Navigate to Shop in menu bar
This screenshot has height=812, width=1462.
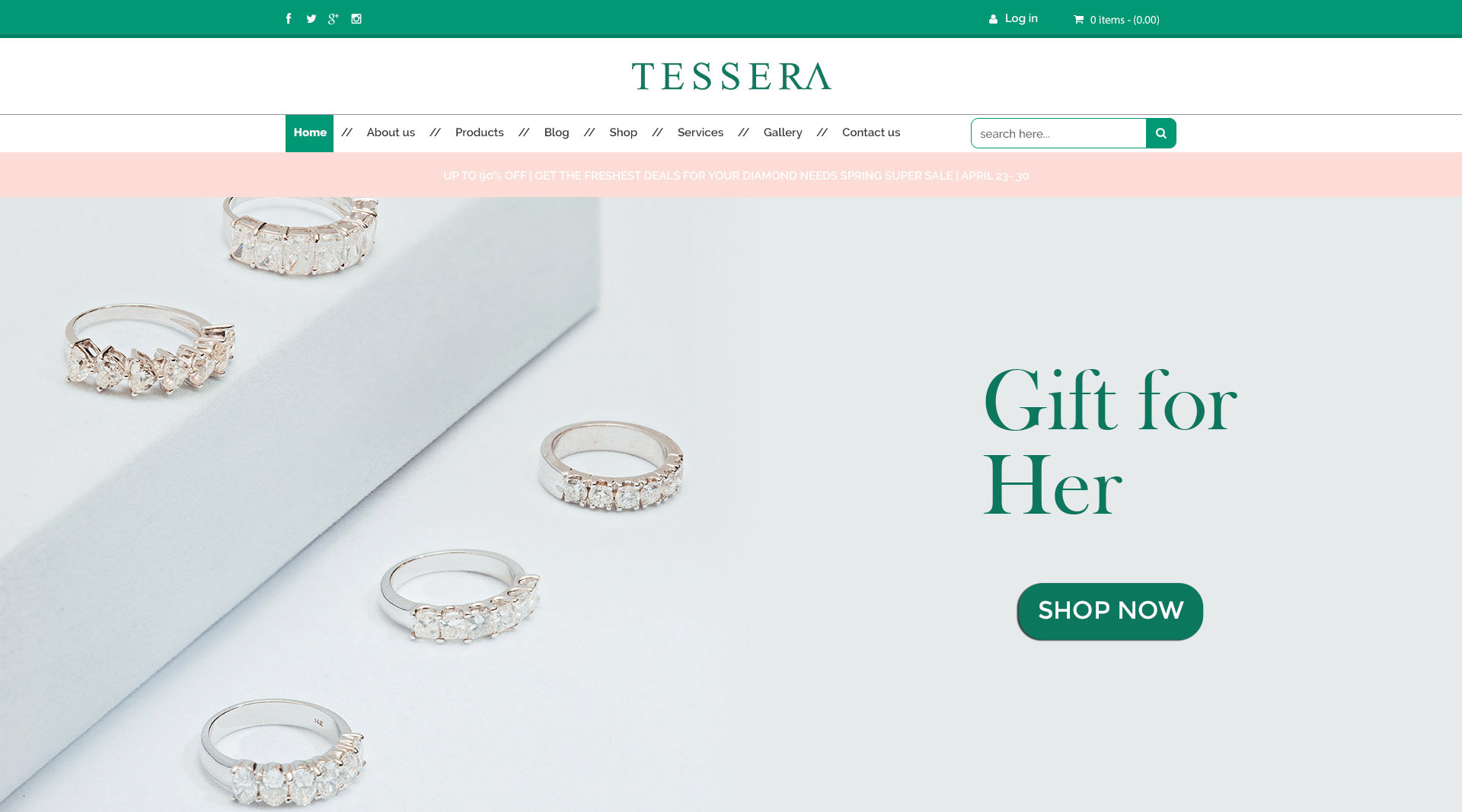pyautogui.click(x=623, y=132)
